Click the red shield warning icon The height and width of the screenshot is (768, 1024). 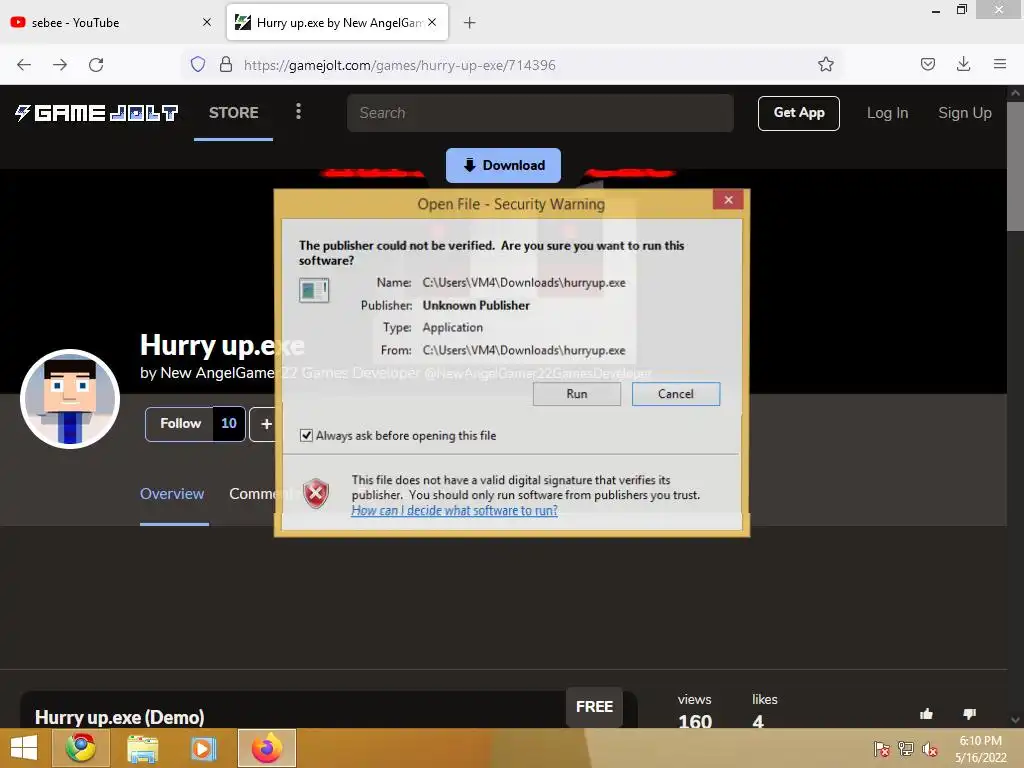pyautogui.click(x=316, y=494)
